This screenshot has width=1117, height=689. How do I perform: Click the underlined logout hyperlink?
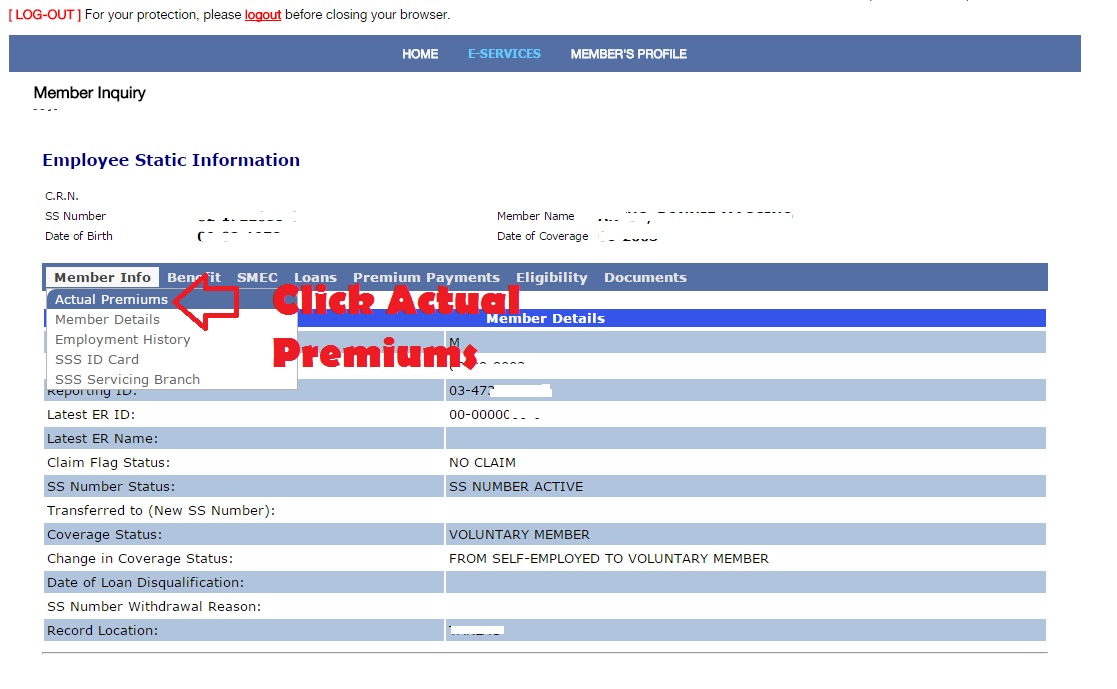tap(262, 14)
